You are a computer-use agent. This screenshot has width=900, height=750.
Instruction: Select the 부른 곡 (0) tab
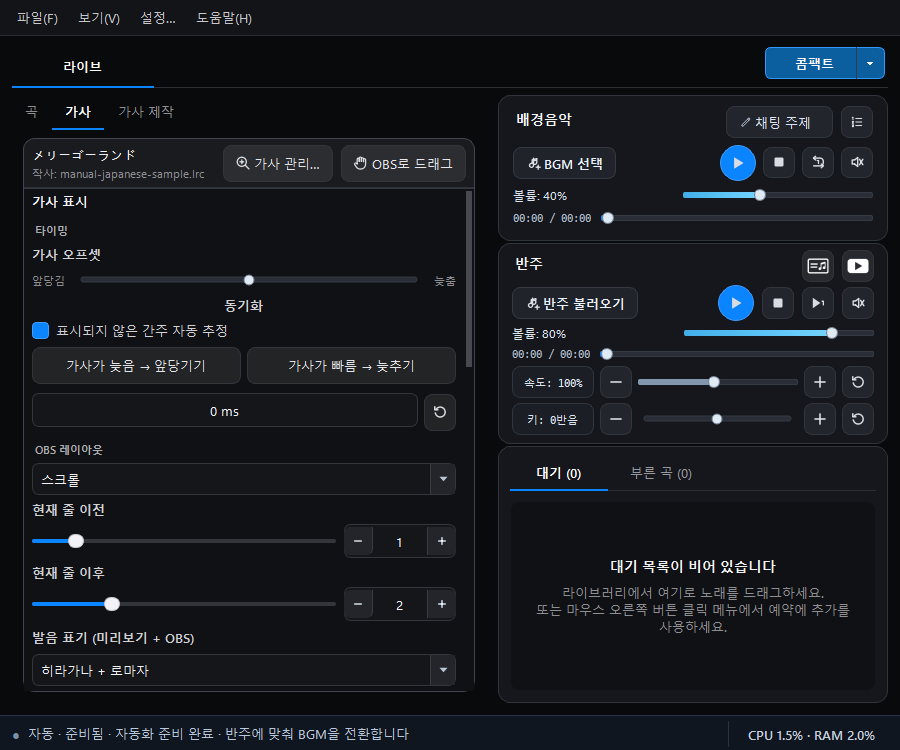coord(661,473)
